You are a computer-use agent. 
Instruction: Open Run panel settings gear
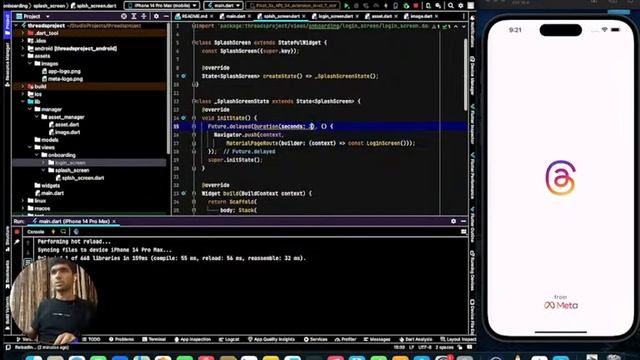click(453, 221)
